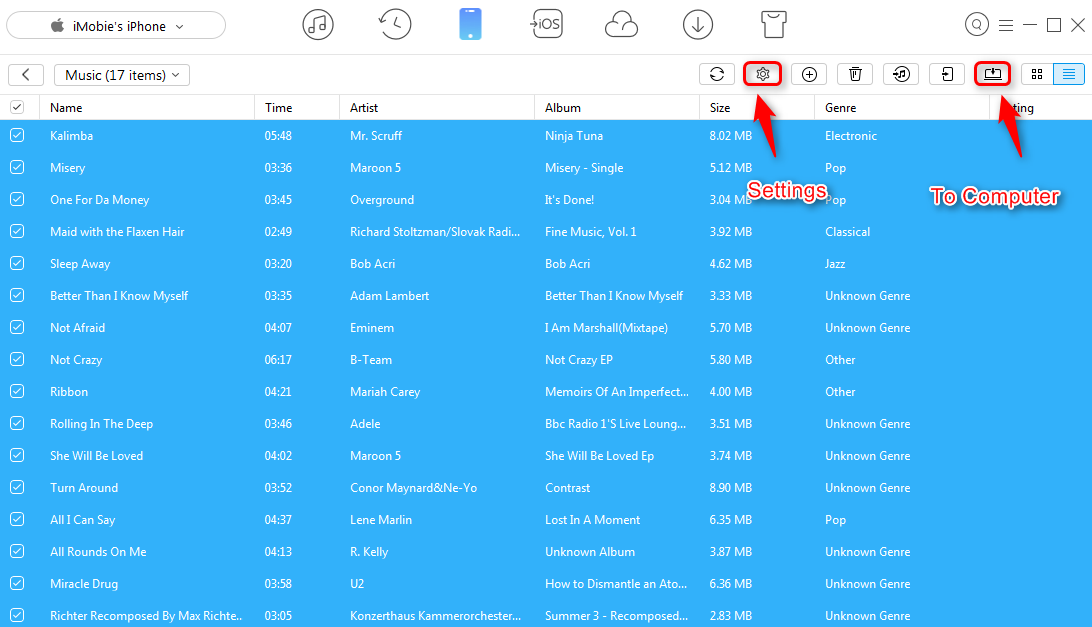Uncheck the Not Afraid checkbox
Screen dimensions: 1092x627
(x=17, y=327)
